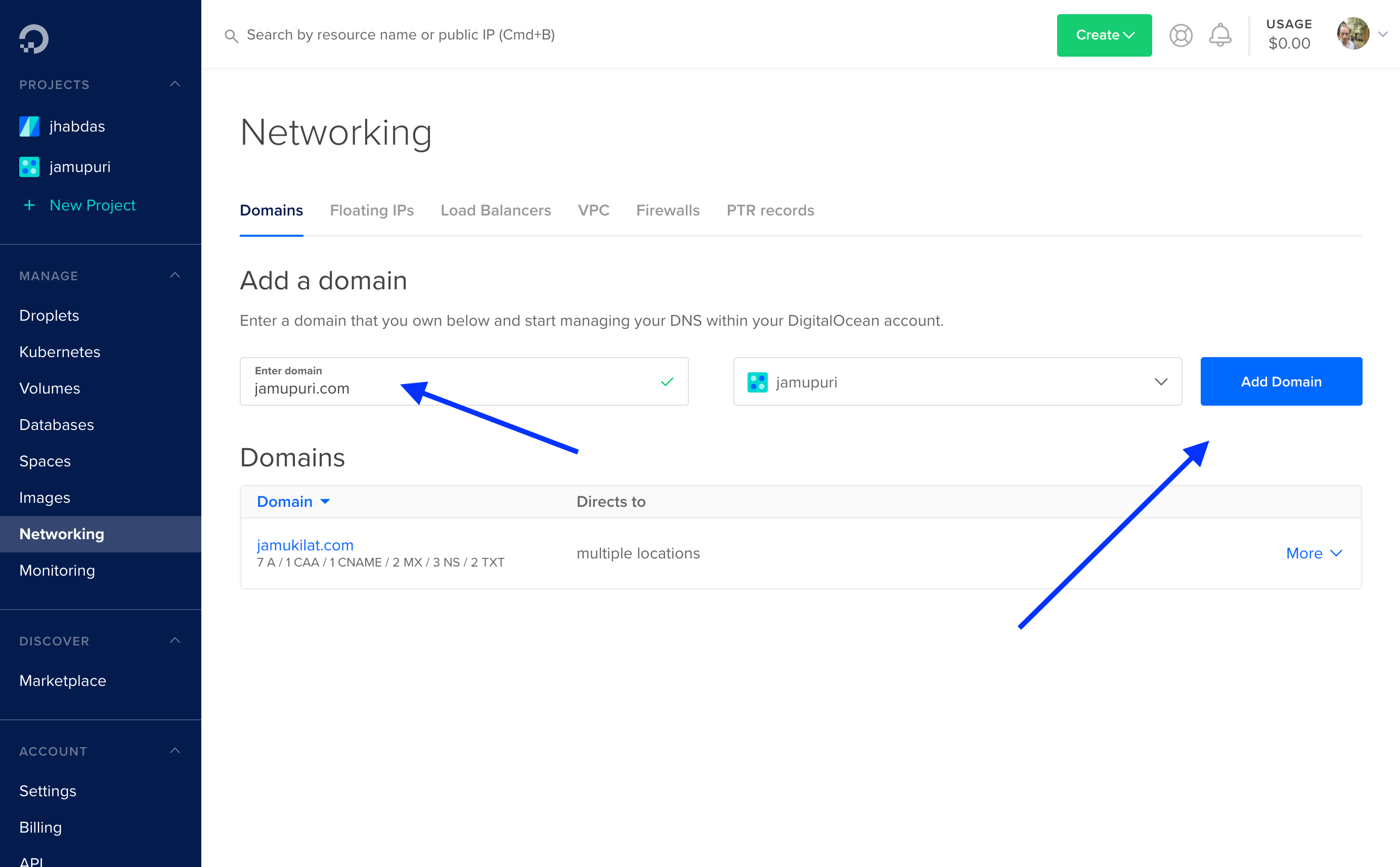The width and height of the screenshot is (1400, 867).
Task: Switch to the Load Balancers tab
Action: click(495, 210)
